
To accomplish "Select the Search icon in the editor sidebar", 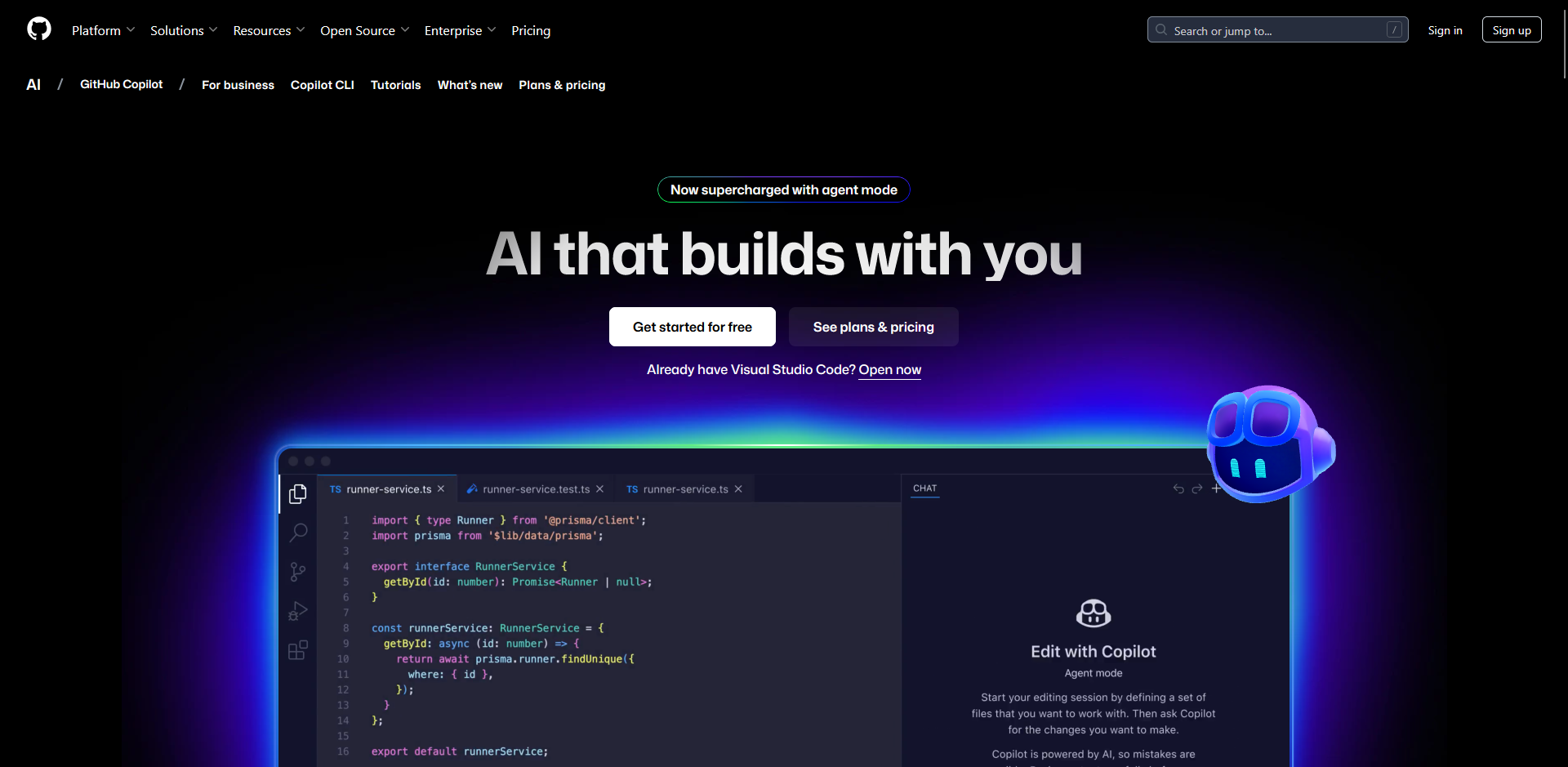I will click(298, 533).
